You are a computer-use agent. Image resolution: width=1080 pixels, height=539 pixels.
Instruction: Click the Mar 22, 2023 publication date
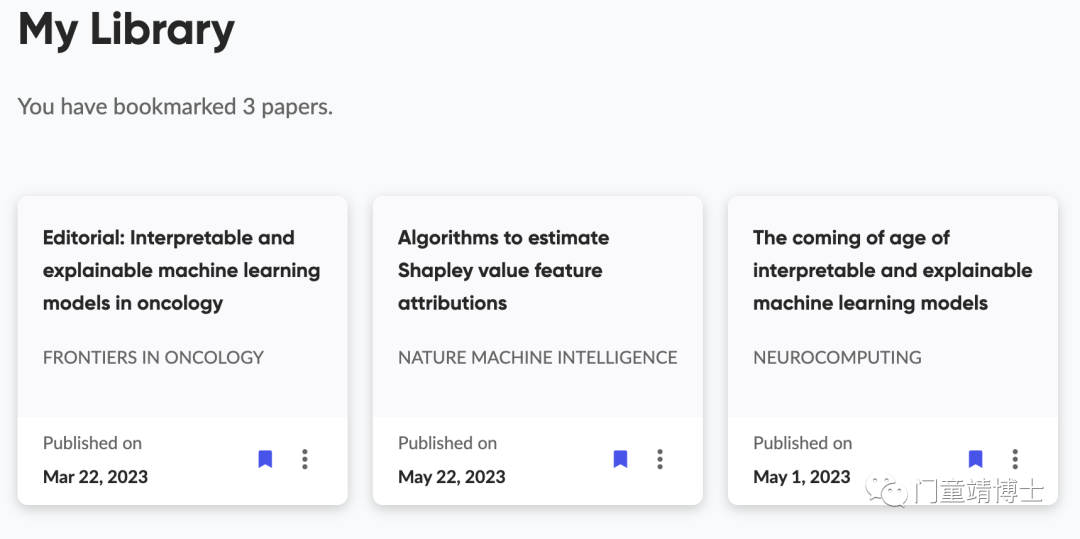(x=95, y=476)
